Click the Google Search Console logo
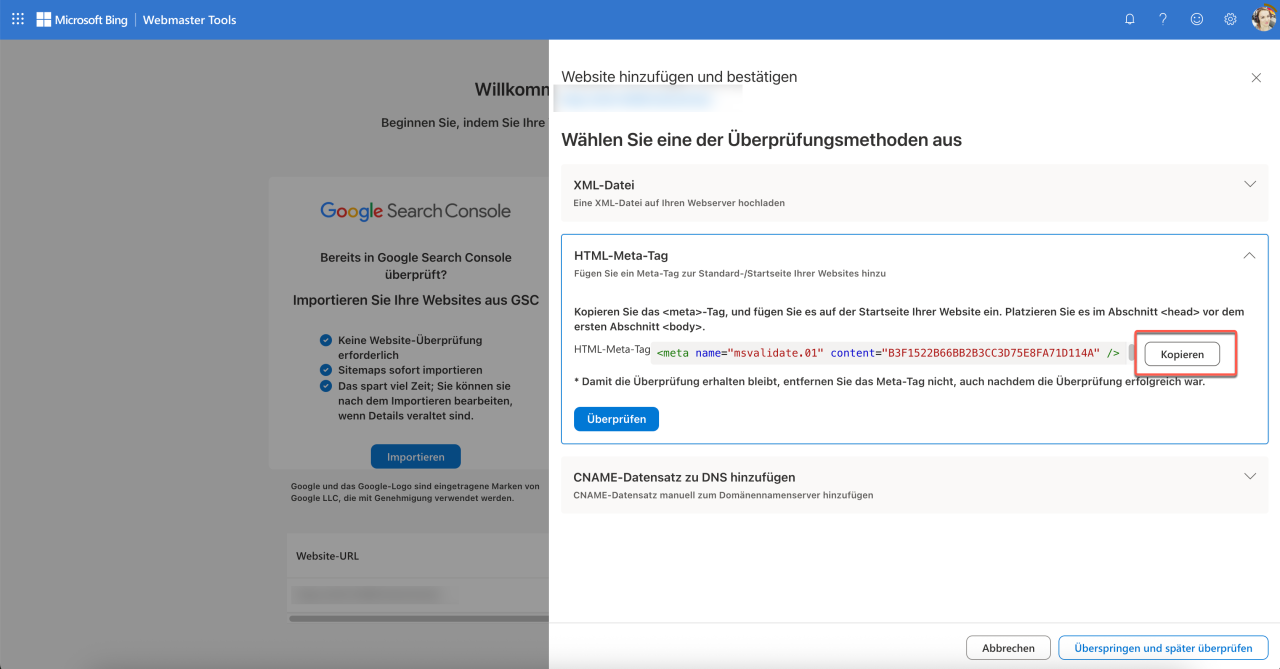The image size is (1280, 669). (415, 211)
